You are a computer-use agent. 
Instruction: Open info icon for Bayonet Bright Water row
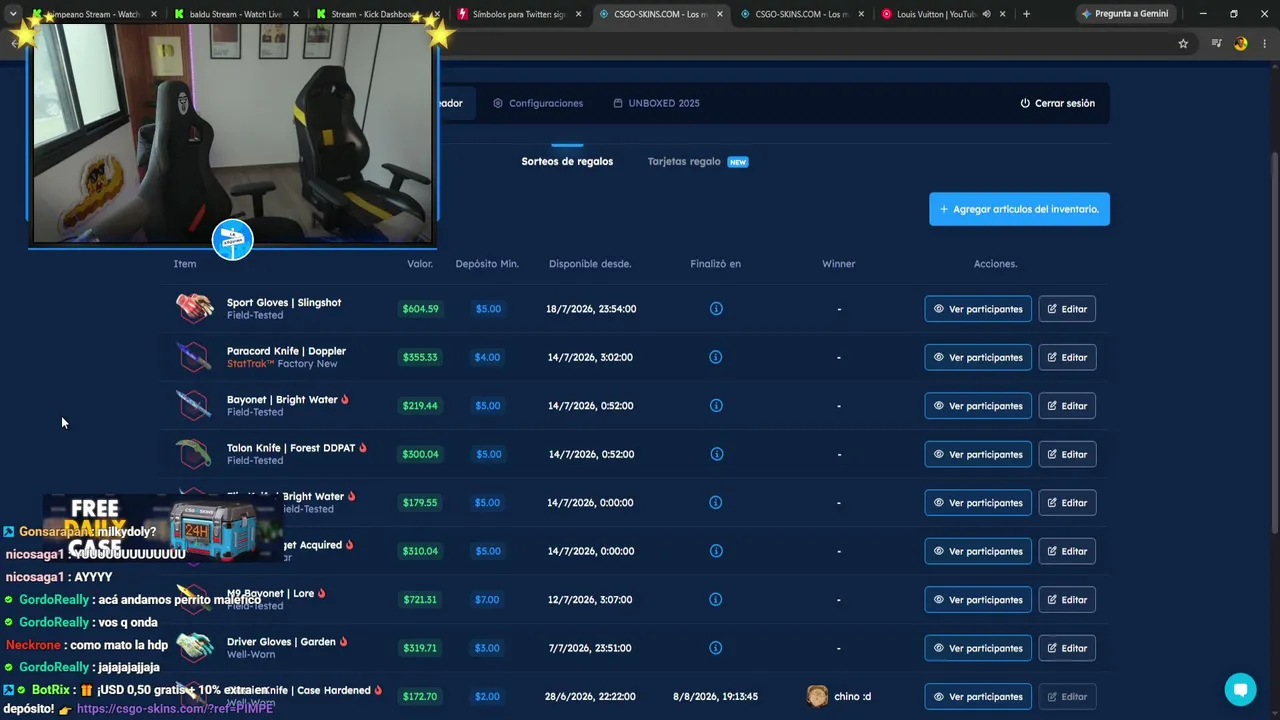click(x=716, y=405)
